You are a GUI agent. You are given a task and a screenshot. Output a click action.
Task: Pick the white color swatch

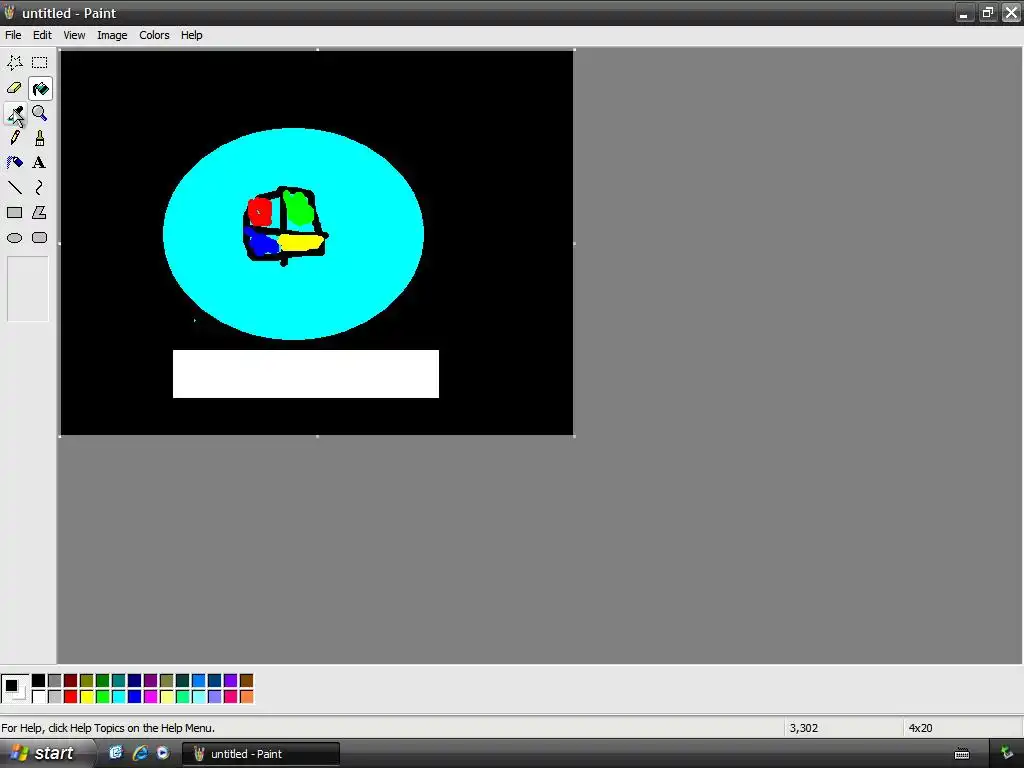pyautogui.click(x=39, y=697)
